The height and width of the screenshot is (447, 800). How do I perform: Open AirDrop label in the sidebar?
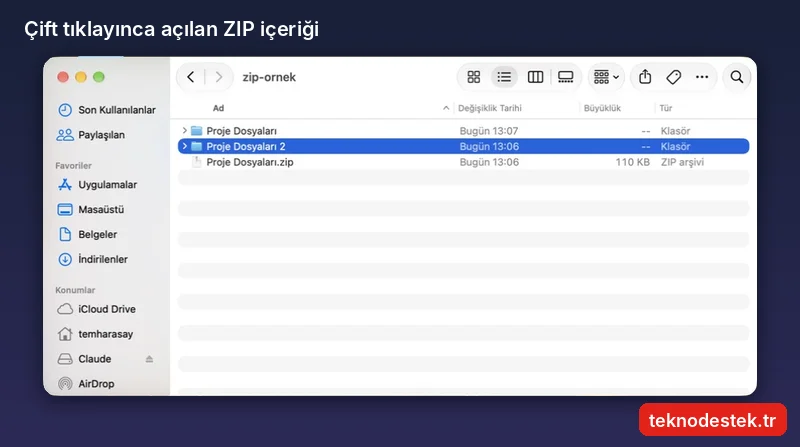(96, 384)
